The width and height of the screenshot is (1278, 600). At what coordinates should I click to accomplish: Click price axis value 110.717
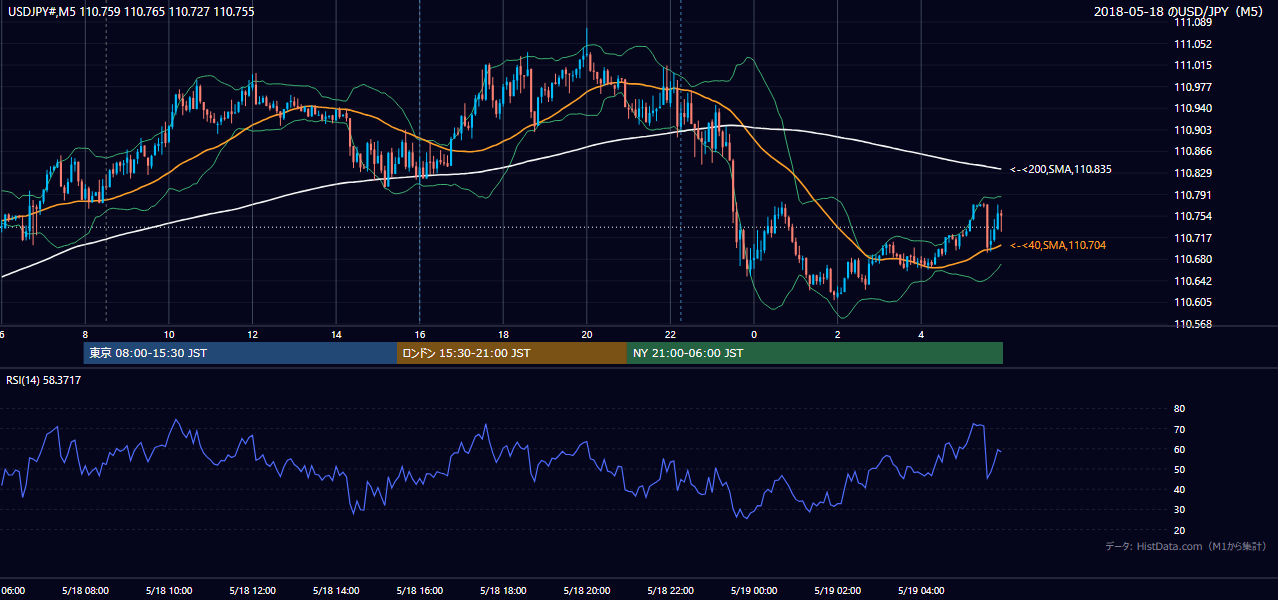(x=1194, y=238)
